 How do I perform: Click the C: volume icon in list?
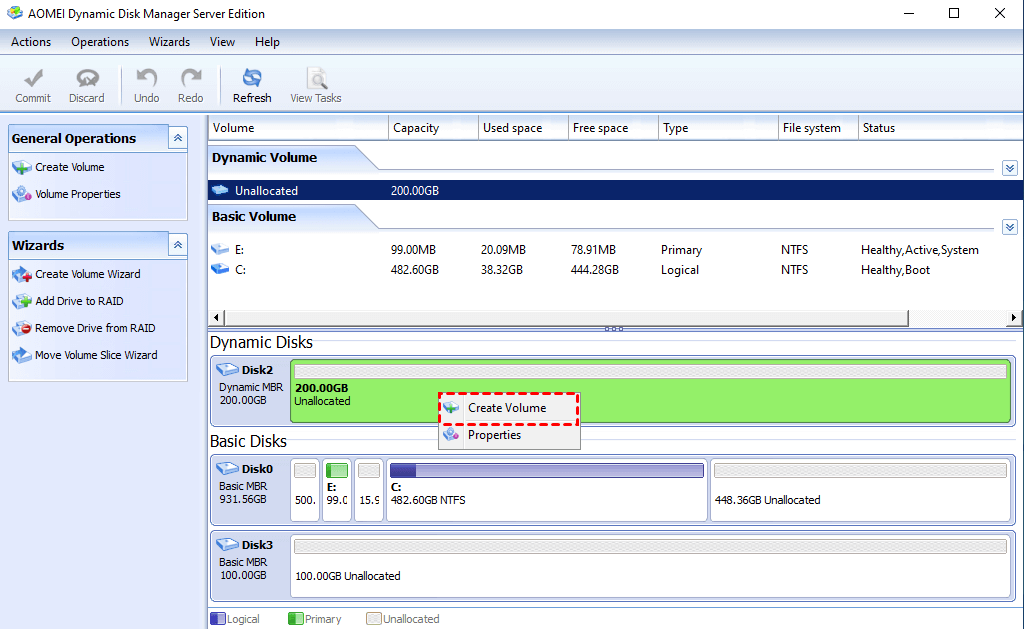pyautogui.click(x=220, y=269)
